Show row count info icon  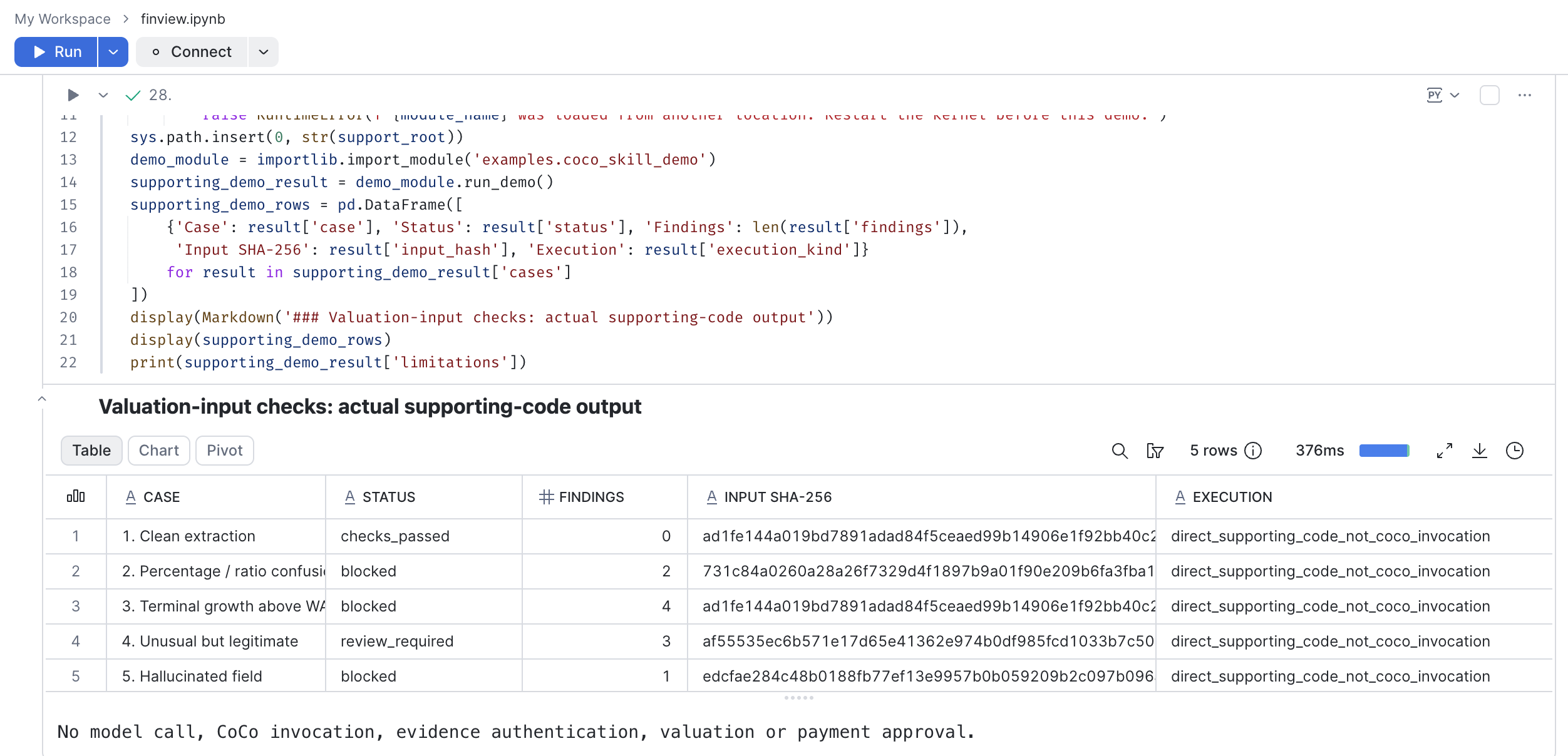(1253, 451)
